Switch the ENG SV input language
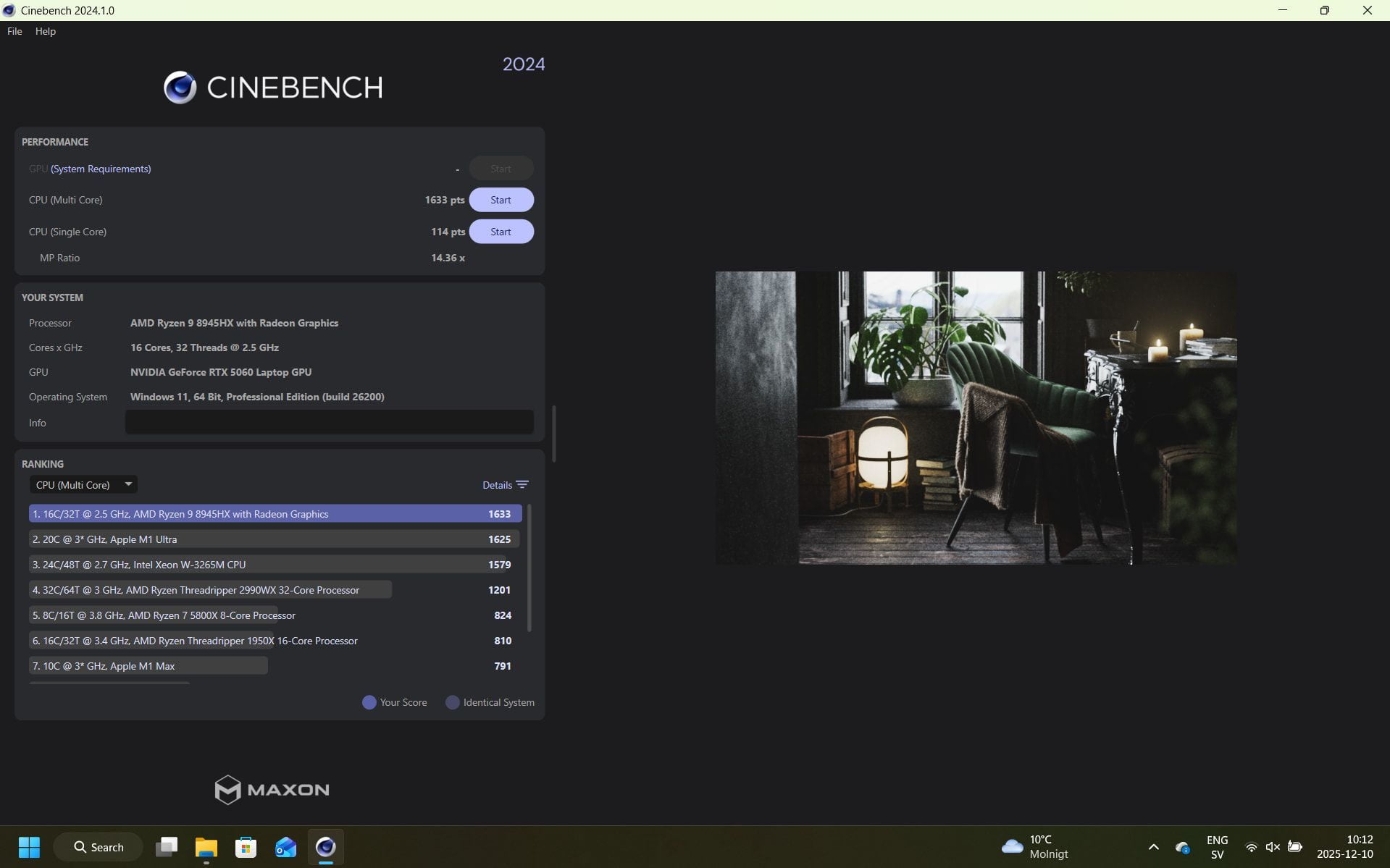Screen dimensions: 1390x868 coord(1217,847)
